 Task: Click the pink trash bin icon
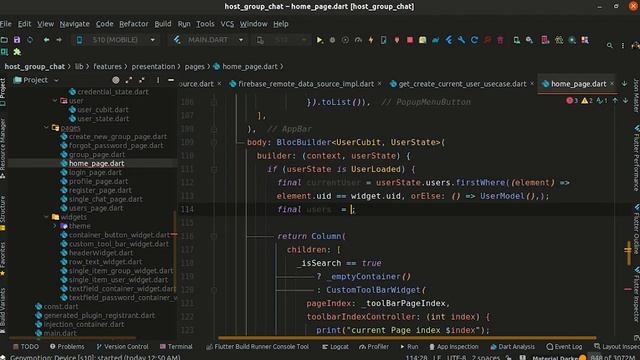click(x=500, y=40)
